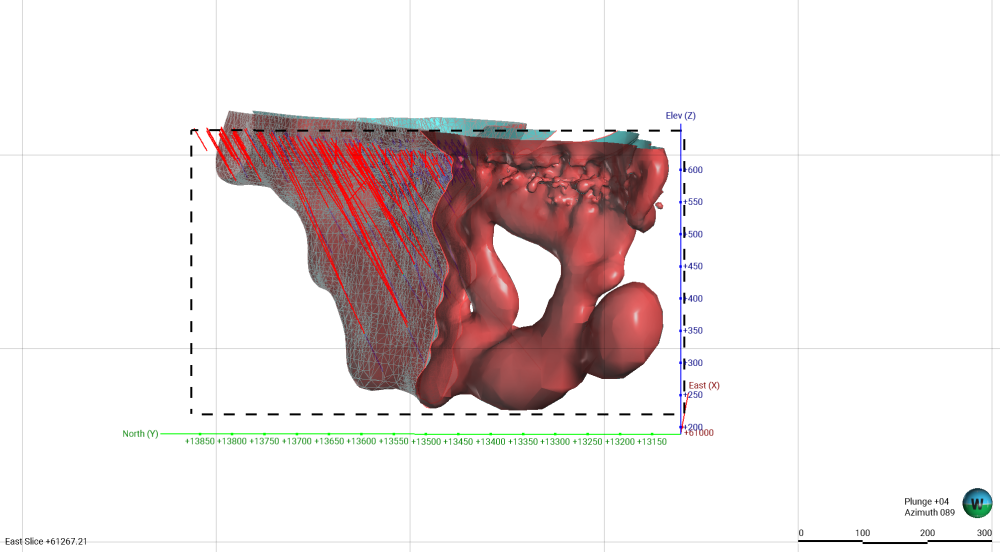The width and height of the screenshot is (1000, 552).
Task: Click the scale bar 200 mark
Action: tap(927, 533)
